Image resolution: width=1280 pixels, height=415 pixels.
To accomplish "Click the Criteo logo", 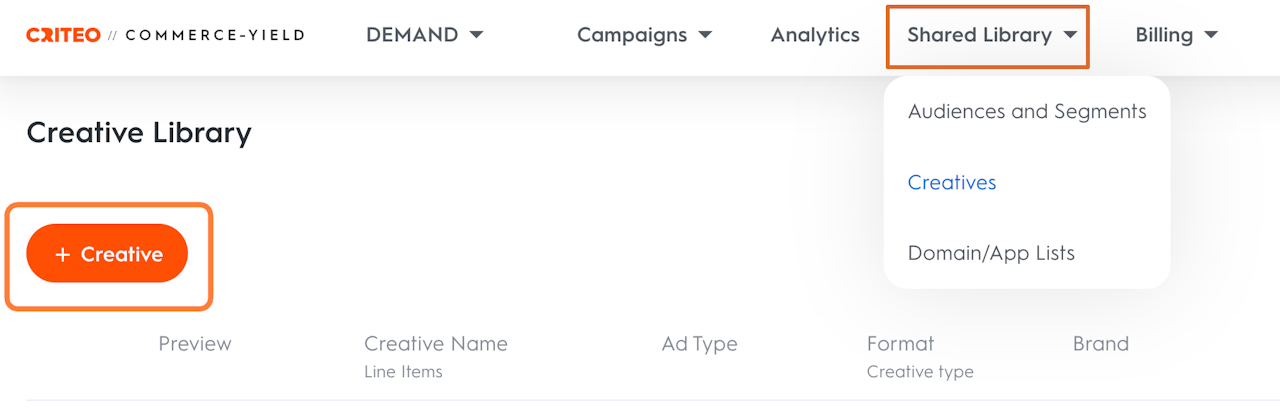I will [x=63, y=35].
